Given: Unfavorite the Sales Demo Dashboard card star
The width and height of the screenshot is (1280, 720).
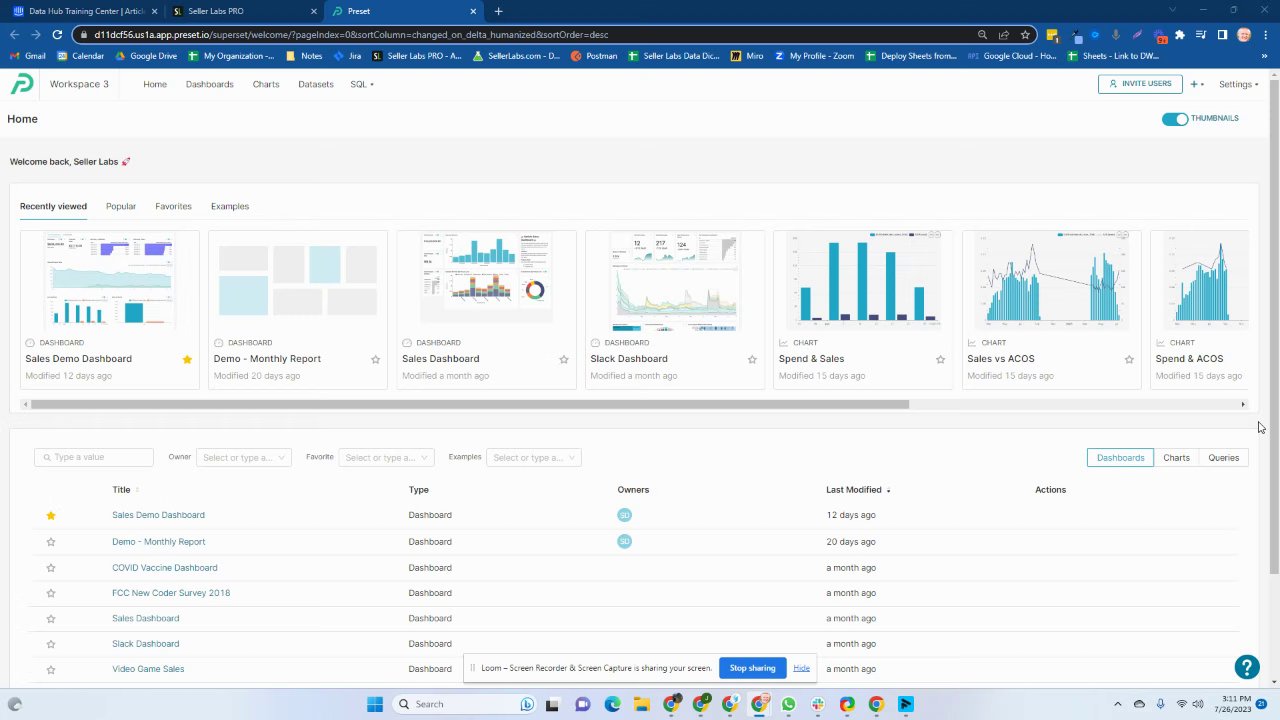Looking at the screenshot, I should click(187, 359).
